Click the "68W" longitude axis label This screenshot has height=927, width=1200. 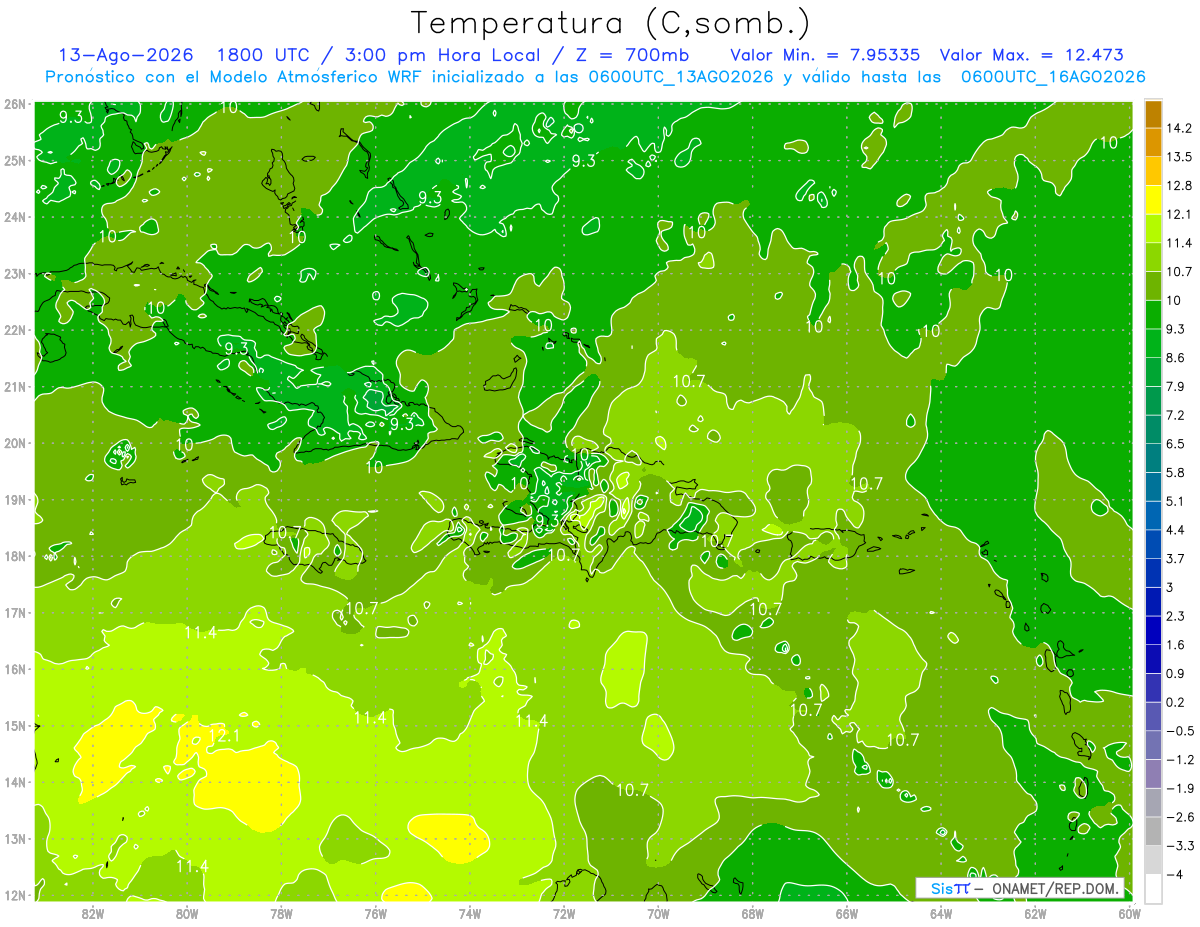coord(753,913)
